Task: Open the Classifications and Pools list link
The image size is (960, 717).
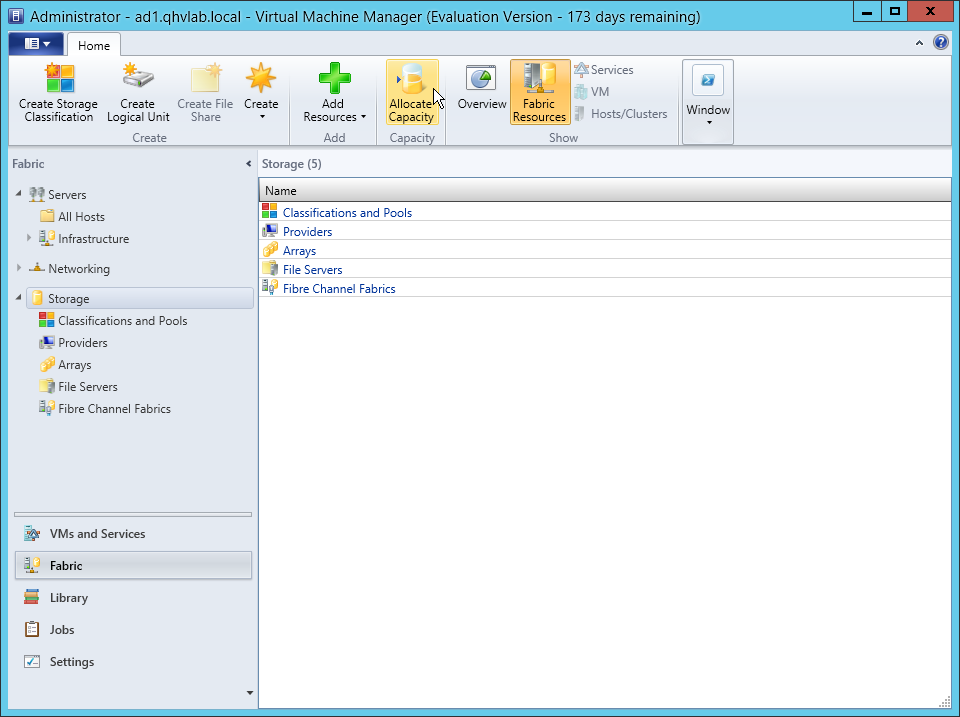Action: pyautogui.click(x=347, y=213)
